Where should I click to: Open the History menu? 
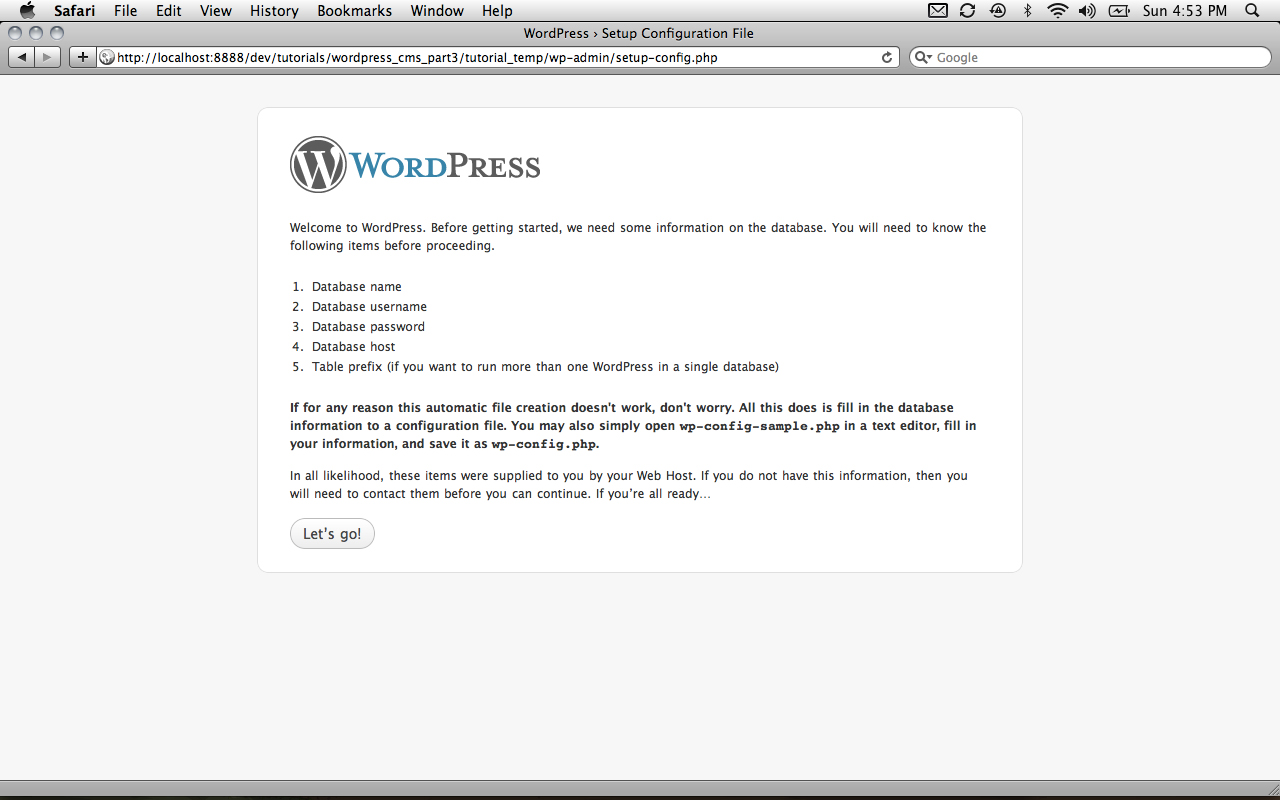(x=274, y=11)
